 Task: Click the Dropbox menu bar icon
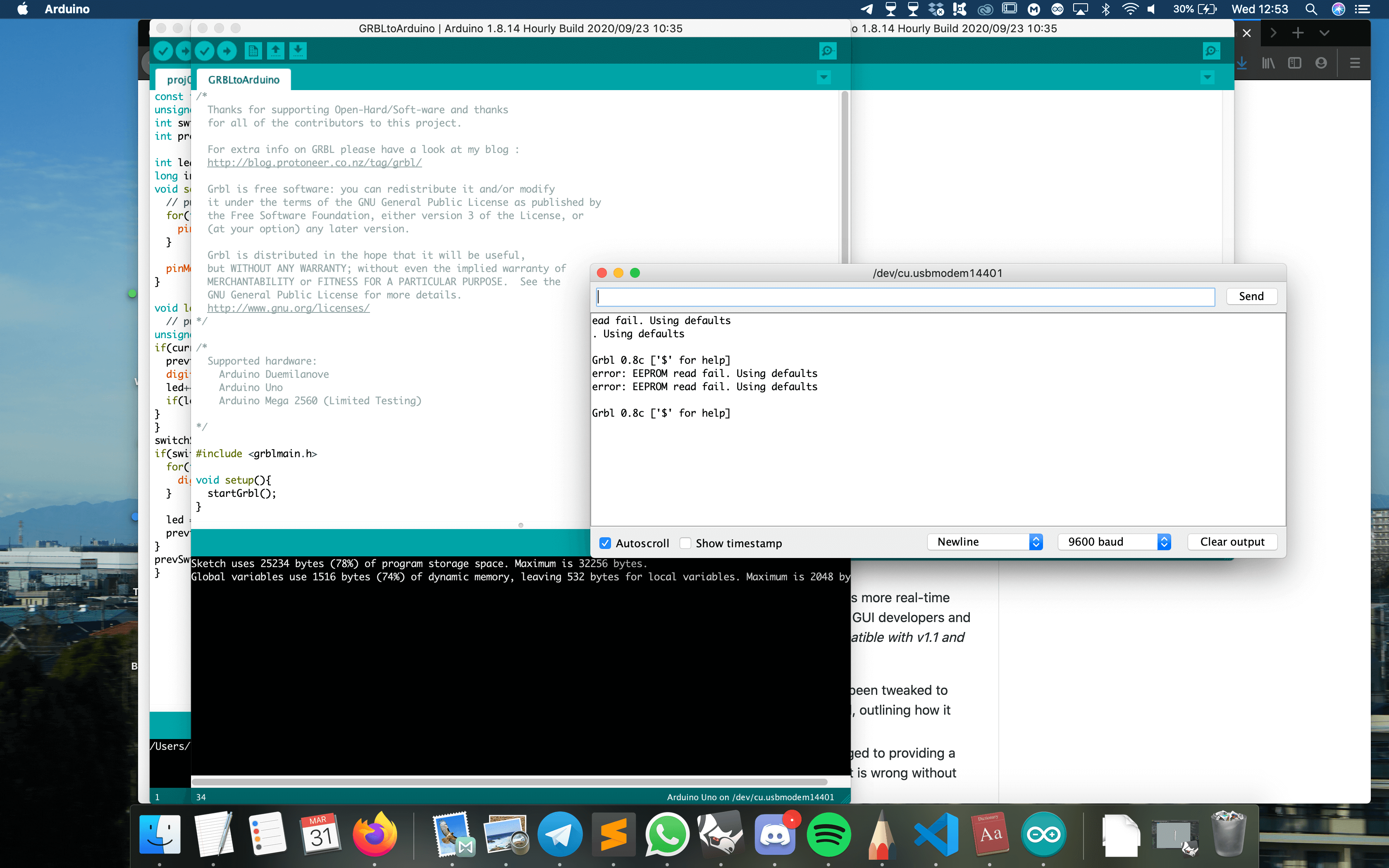(936, 9)
